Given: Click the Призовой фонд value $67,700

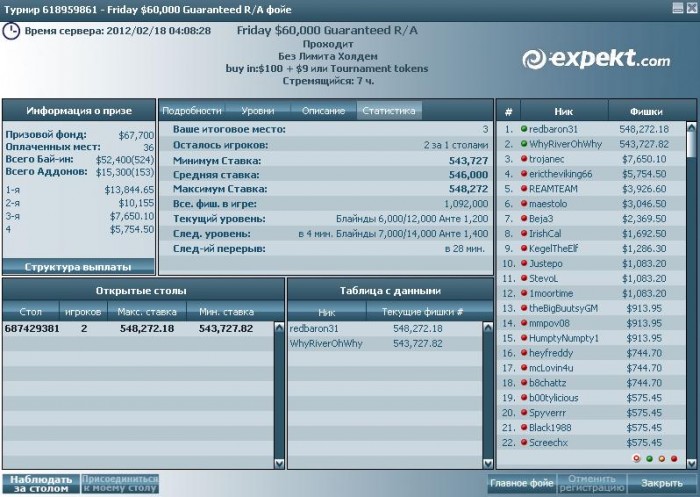Looking at the screenshot, I should click(136, 135).
